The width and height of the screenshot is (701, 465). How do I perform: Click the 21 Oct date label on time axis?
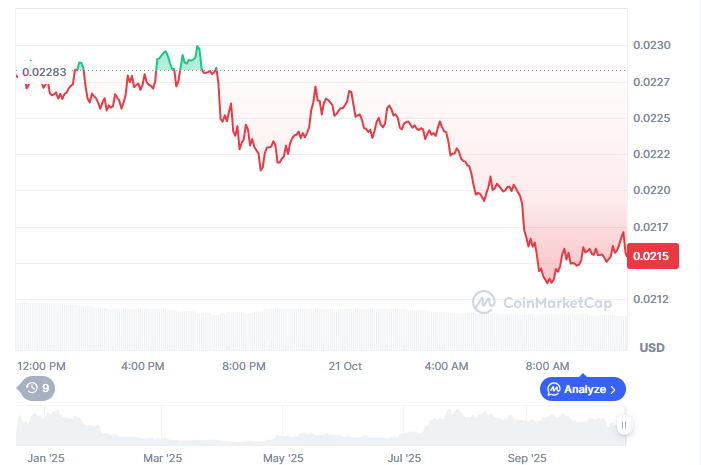click(x=345, y=366)
